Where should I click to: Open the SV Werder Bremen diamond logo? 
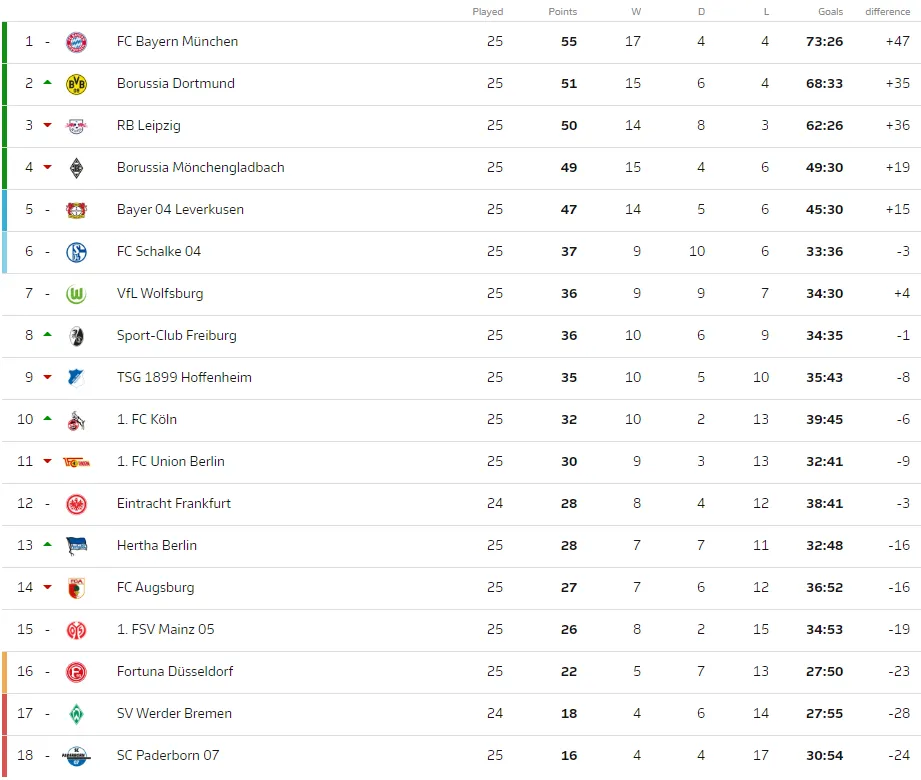76,714
